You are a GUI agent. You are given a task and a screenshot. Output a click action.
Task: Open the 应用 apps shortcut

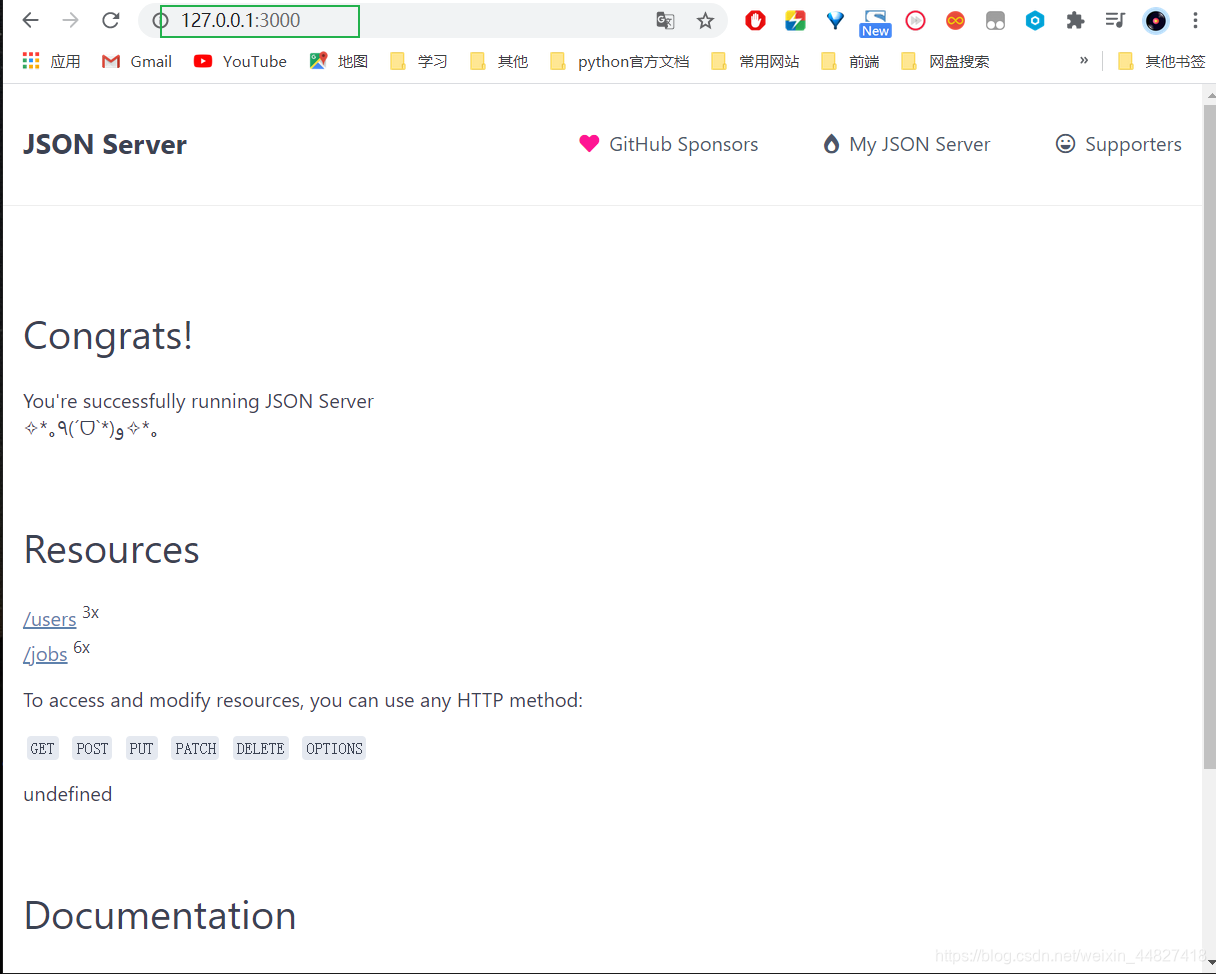point(51,61)
